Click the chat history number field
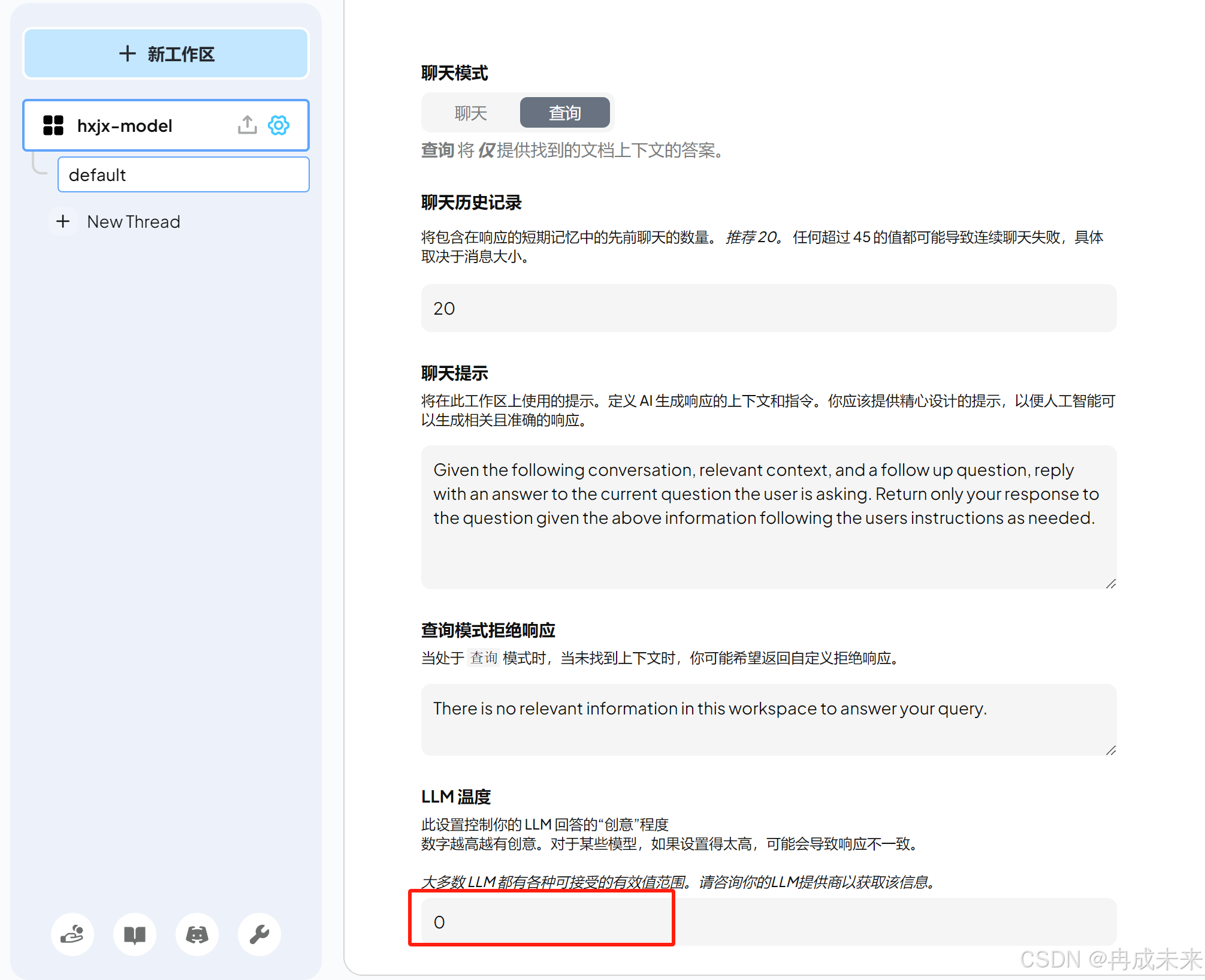The height and width of the screenshot is (980, 1205). click(x=768, y=309)
